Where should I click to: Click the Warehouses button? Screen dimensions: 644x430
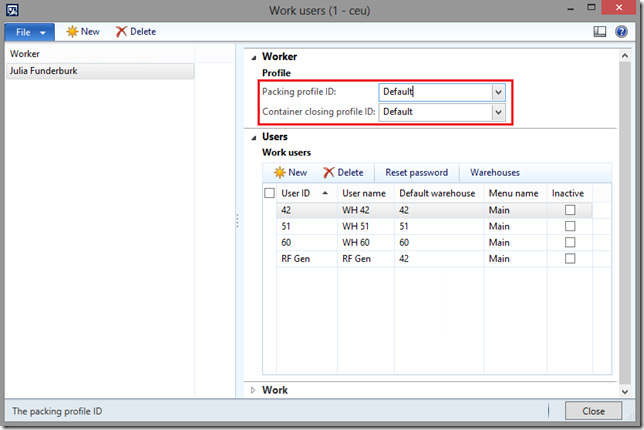[x=495, y=172]
